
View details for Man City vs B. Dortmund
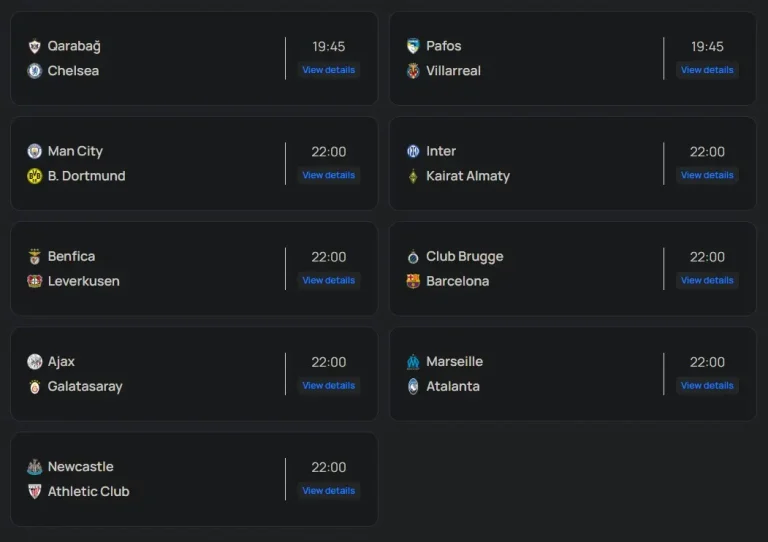click(x=328, y=175)
